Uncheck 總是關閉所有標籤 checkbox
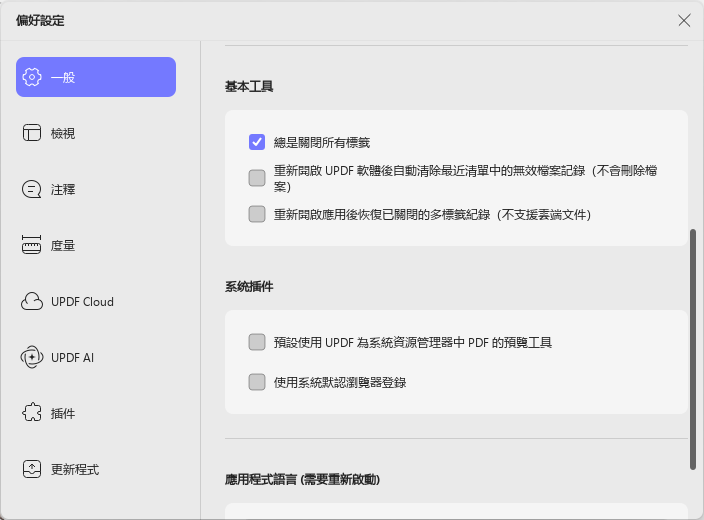 tap(257, 142)
